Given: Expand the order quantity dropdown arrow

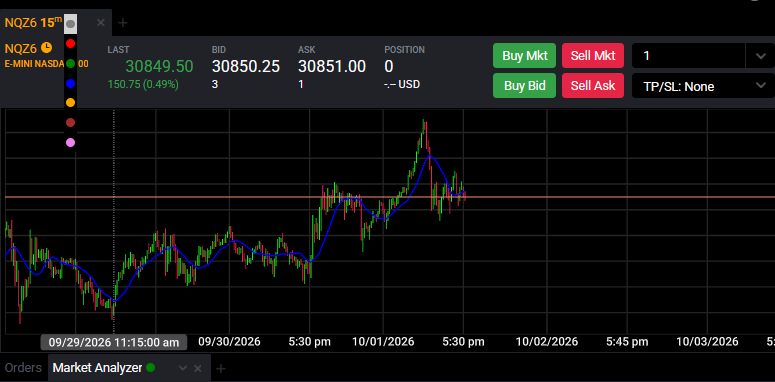Looking at the screenshot, I should click(x=761, y=56).
